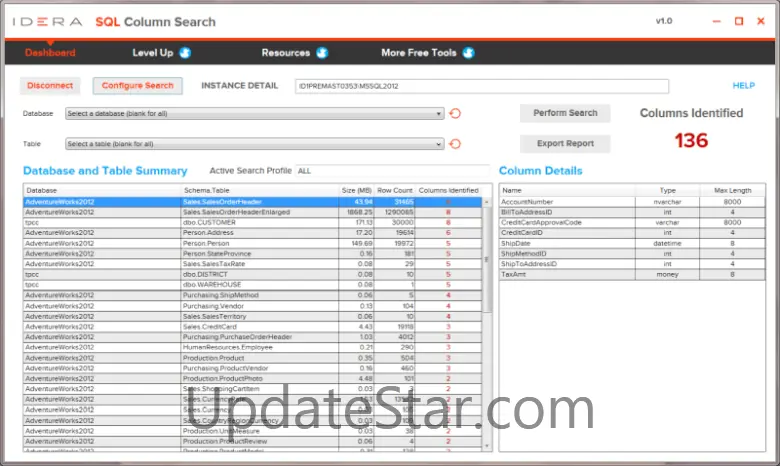The image size is (780, 466).
Task: Sort by the Schema.Table column header
Action: click(x=260, y=190)
